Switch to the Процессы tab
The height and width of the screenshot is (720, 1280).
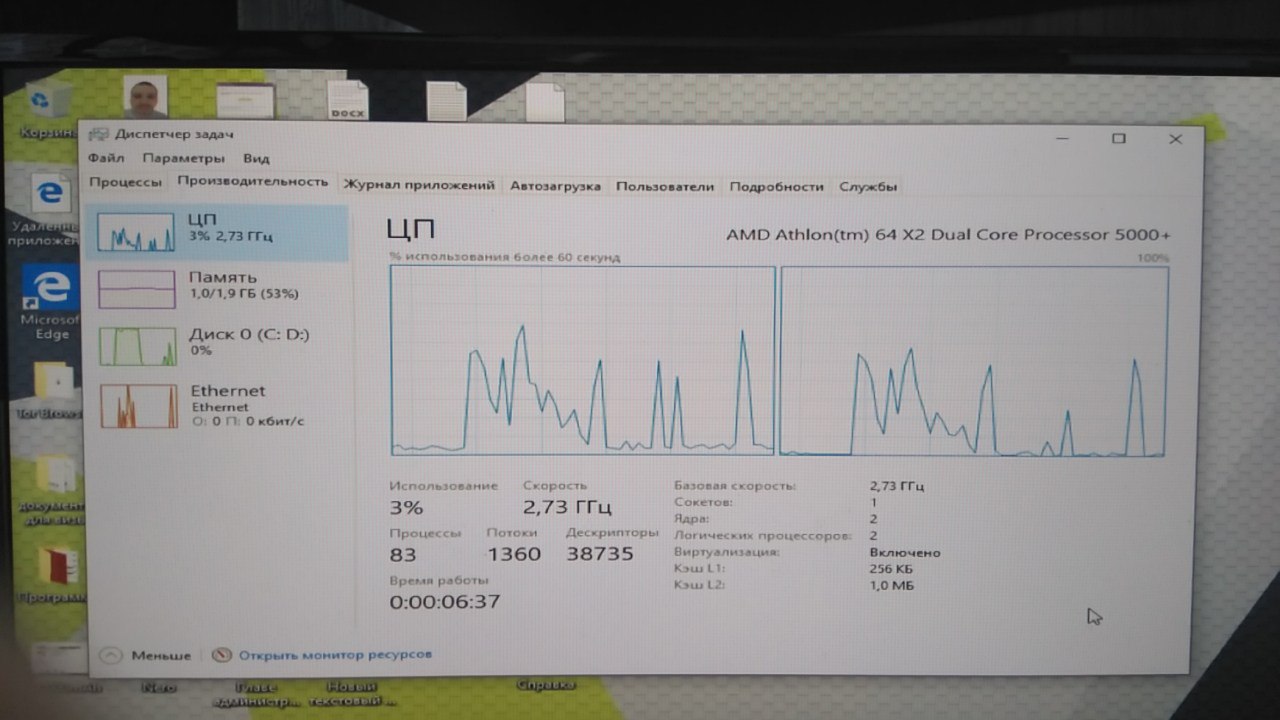(125, 183)
